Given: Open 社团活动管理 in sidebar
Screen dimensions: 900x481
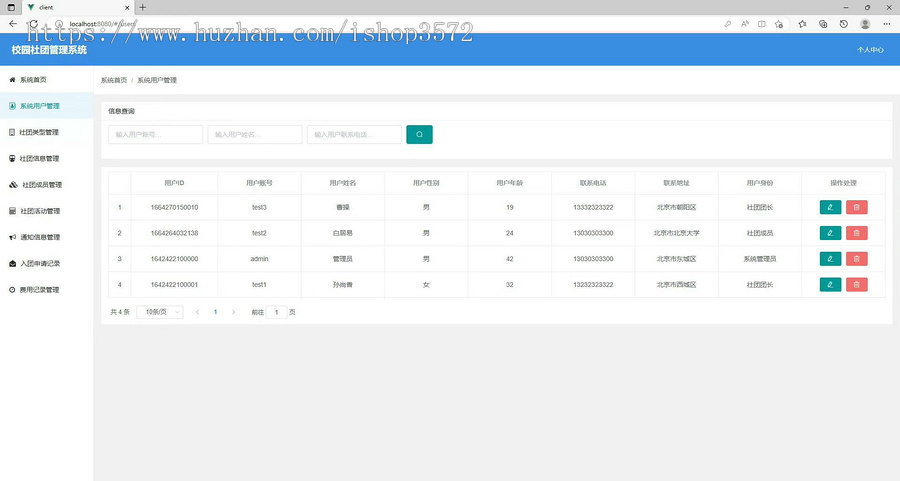Looking at the screenshot, I should click(46, 211).
